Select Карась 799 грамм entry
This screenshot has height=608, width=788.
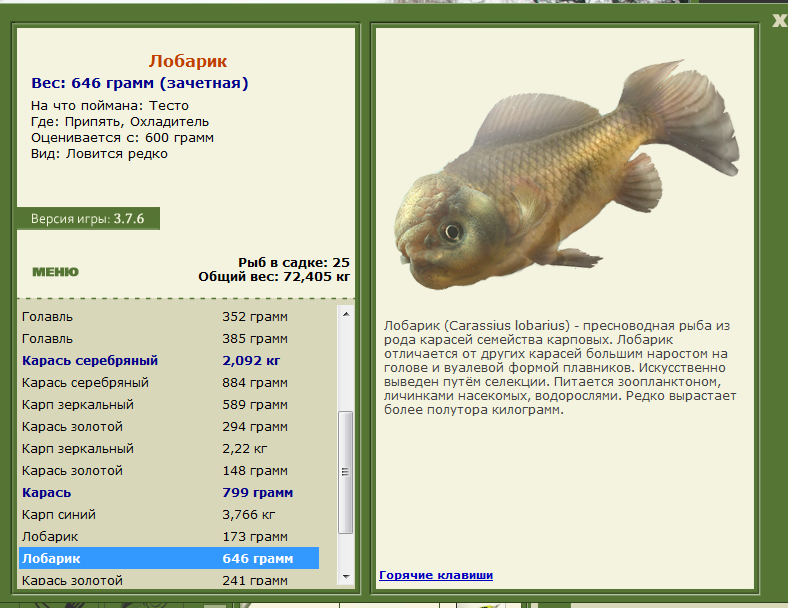point(169,492)
